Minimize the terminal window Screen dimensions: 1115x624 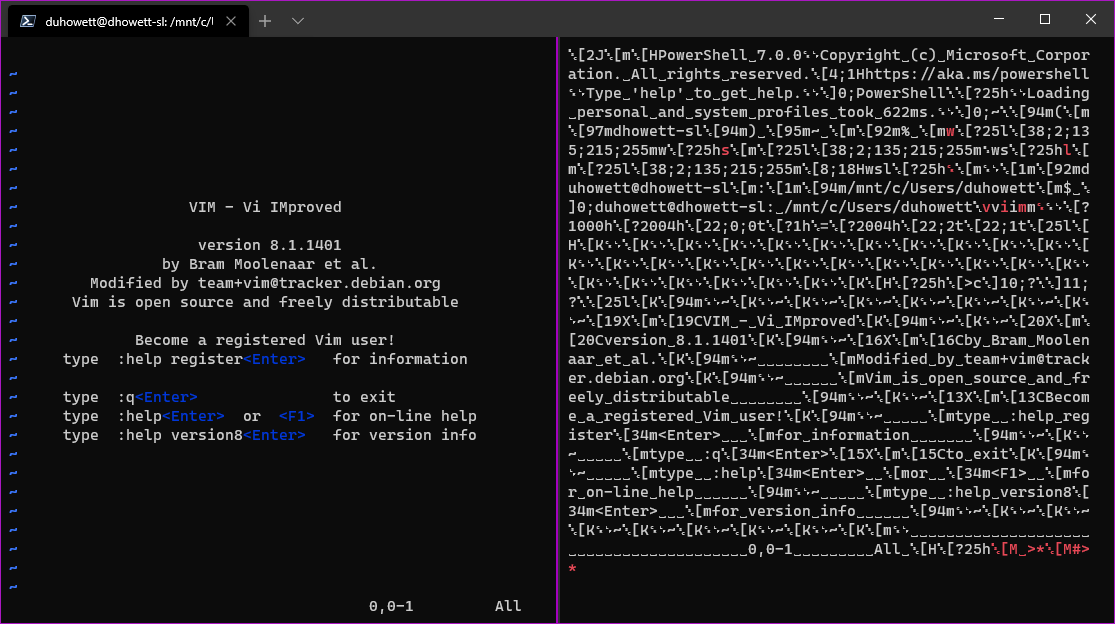tap(999, 19)
